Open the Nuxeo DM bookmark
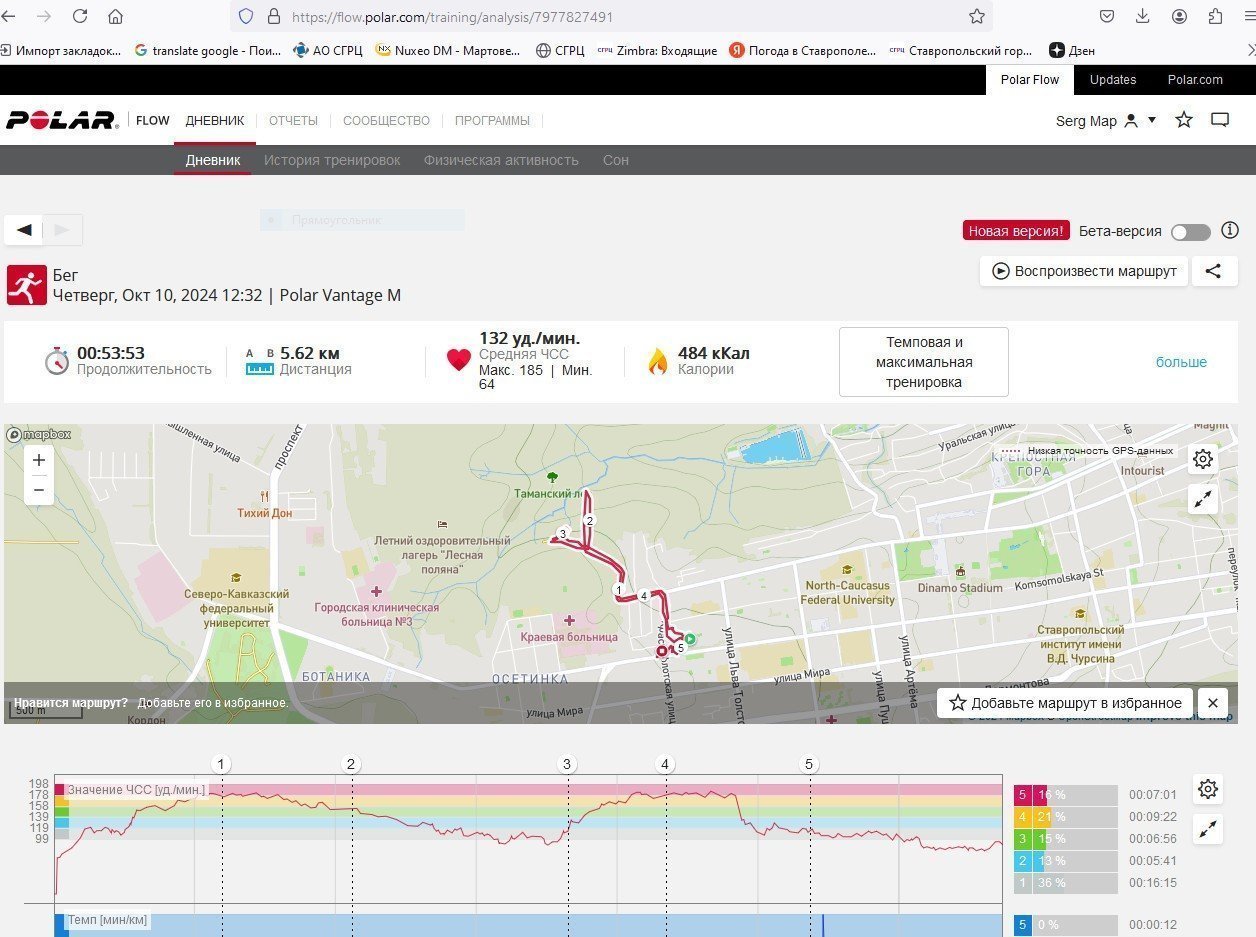1256x937 pixels. tap(448, 50)
